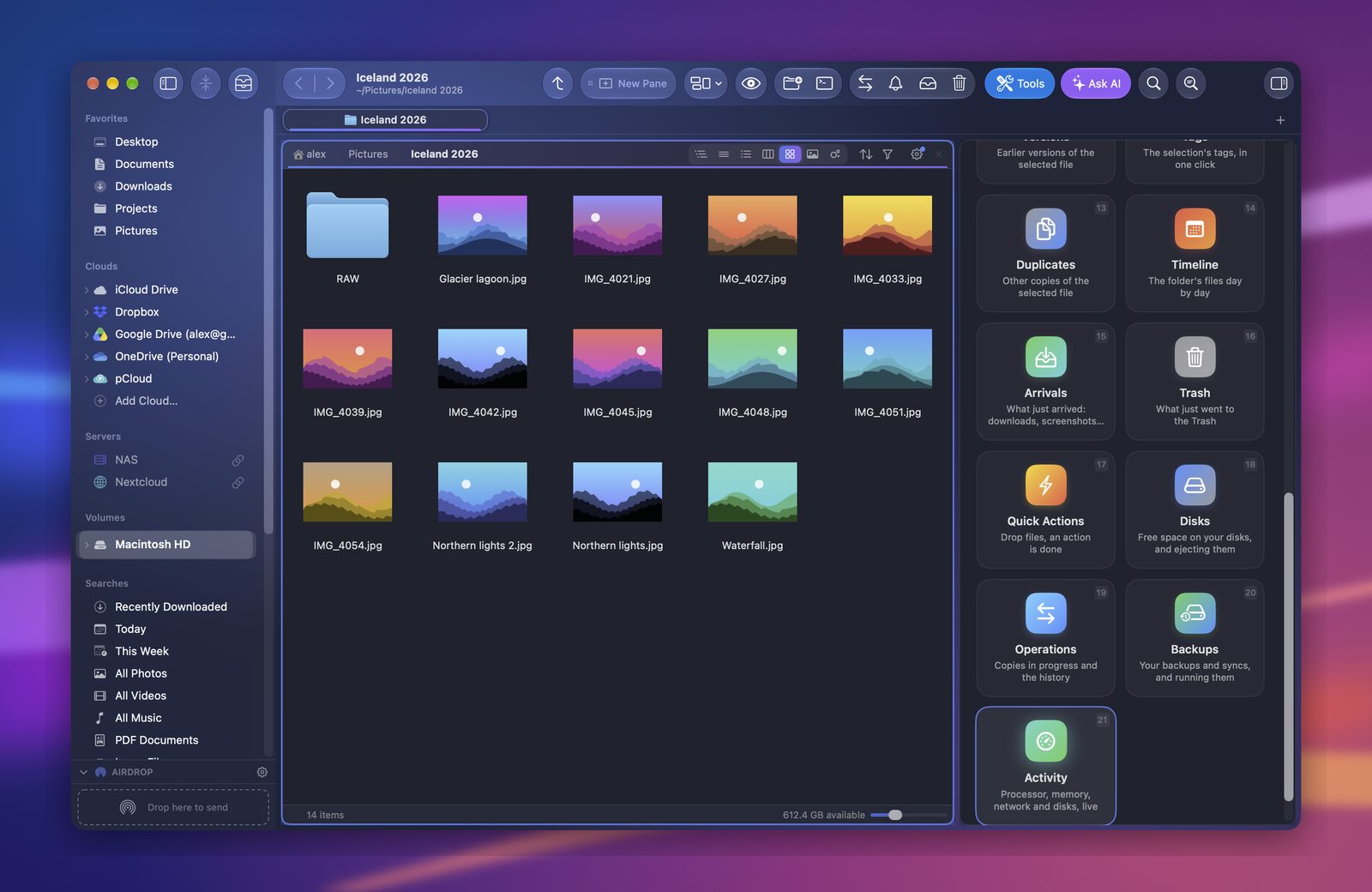The height and width of the screenshot is (892, 1372).
Task: Toggle the left sidebar panel button
Action: click(x=168, y=83)
